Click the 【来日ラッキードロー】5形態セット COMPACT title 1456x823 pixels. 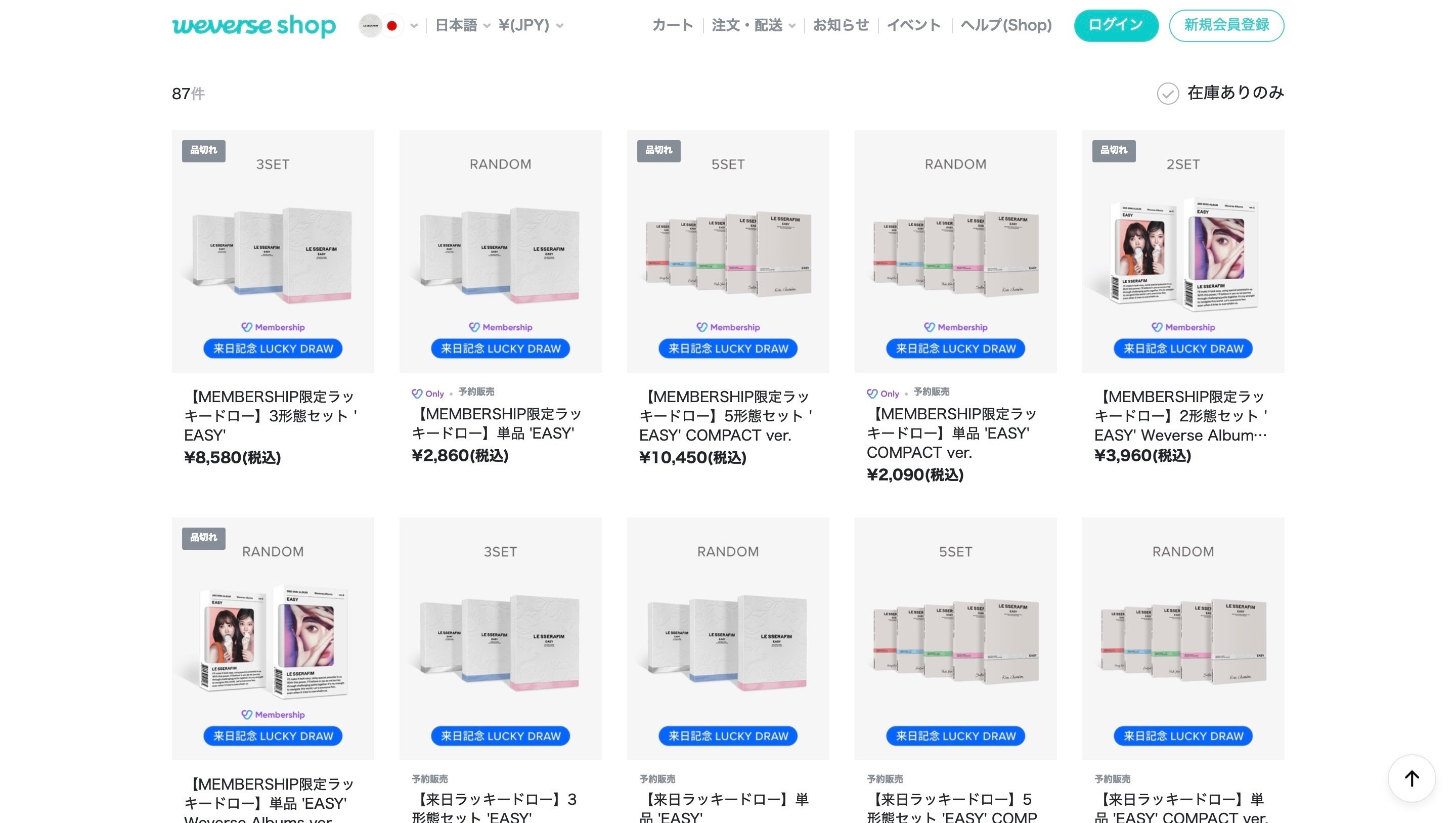tap(952, 808)
